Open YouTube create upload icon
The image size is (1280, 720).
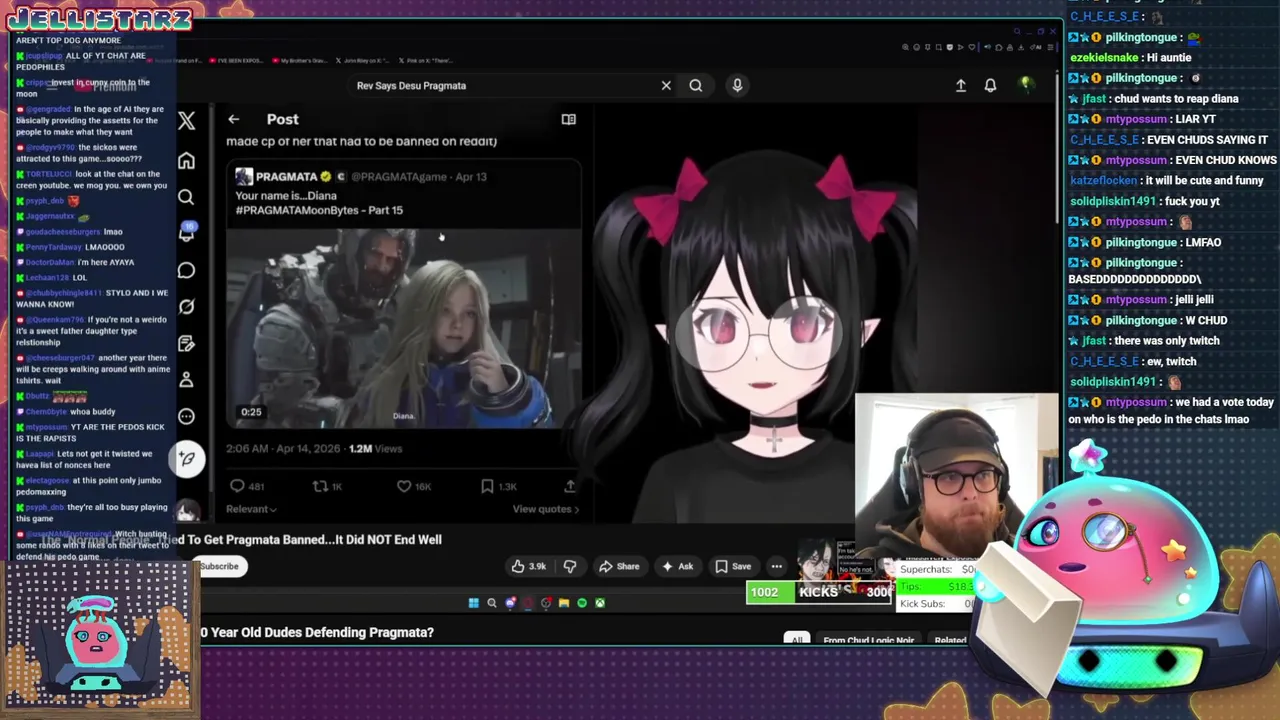pyautogui.click(x=961, y=85)
